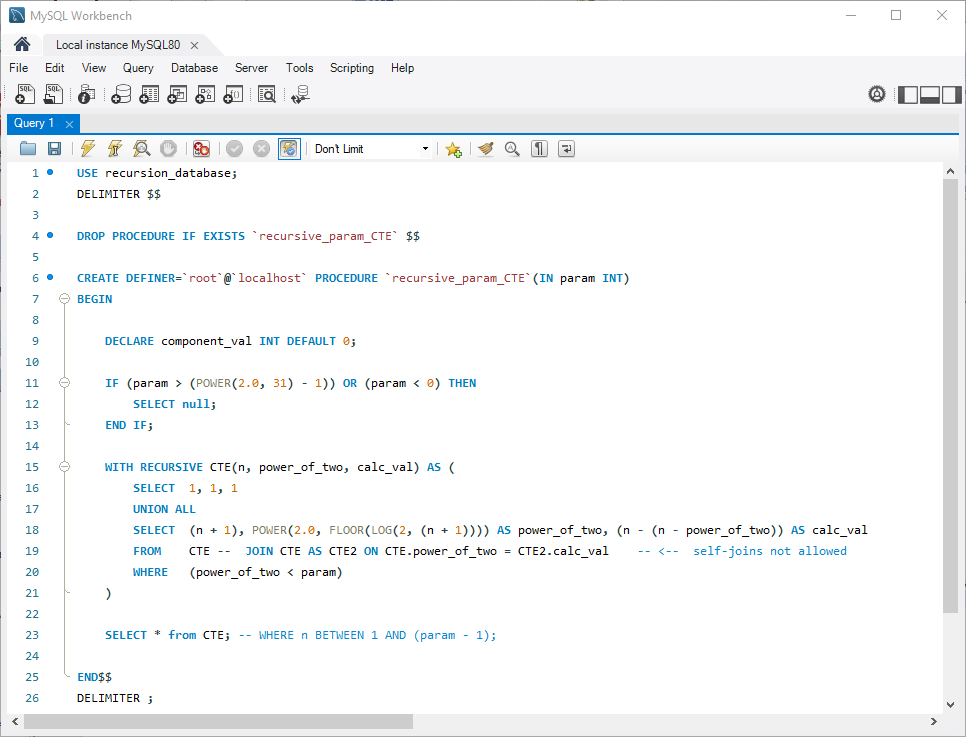Open the Don't Limit dropdown
This screenshot has width=966, height=737.
424,148
